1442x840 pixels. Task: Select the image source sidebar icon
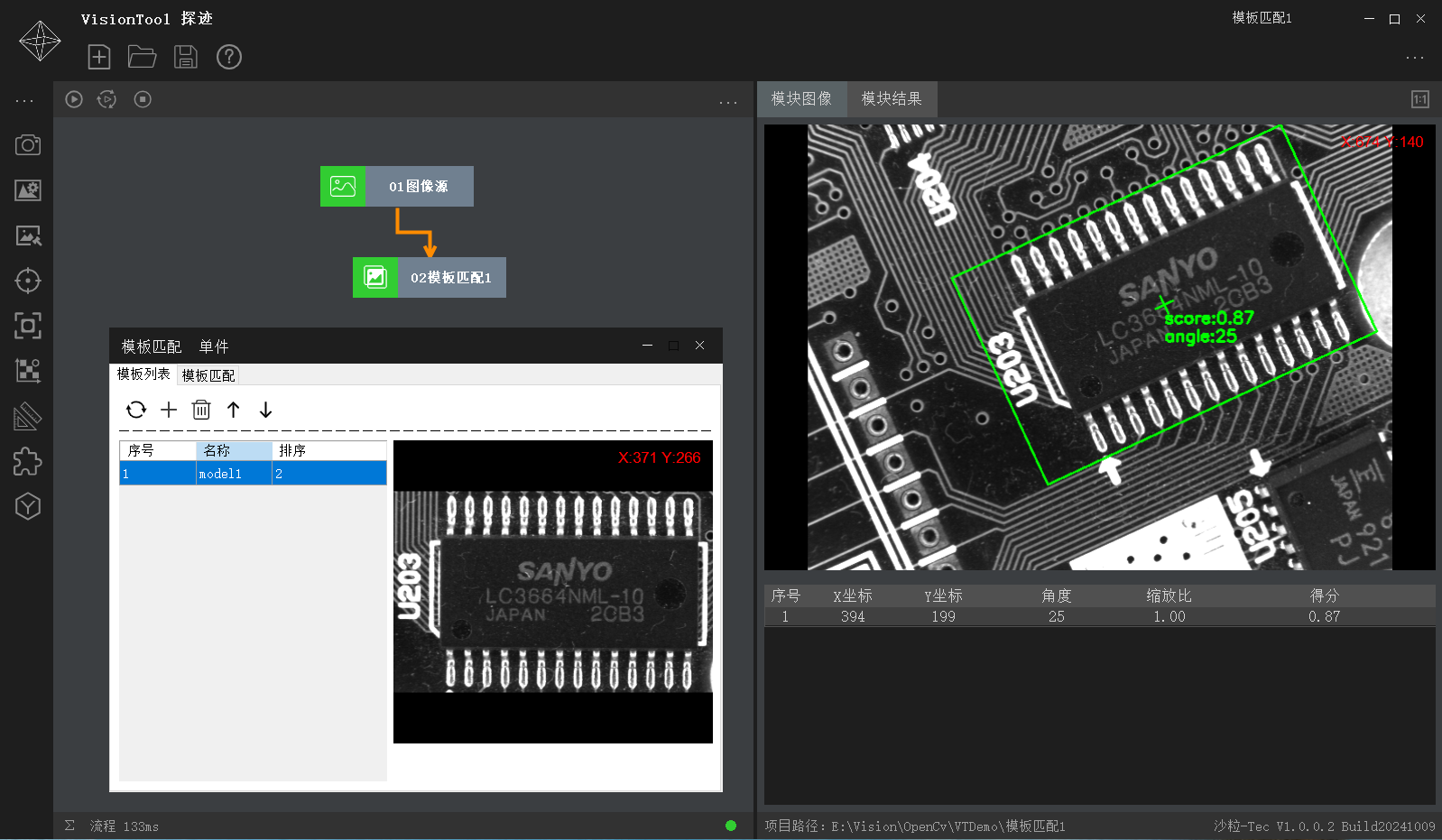pos(28,190)
